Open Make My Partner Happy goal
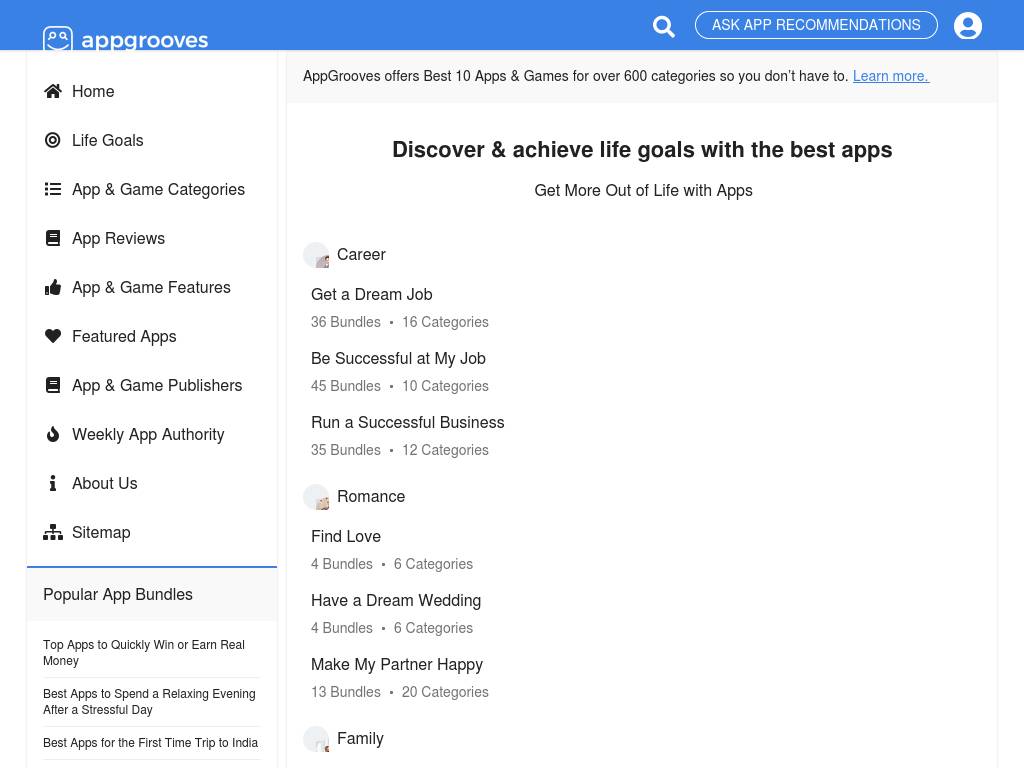Viewport: 1024px width, 768px height. tap(396, 664)
